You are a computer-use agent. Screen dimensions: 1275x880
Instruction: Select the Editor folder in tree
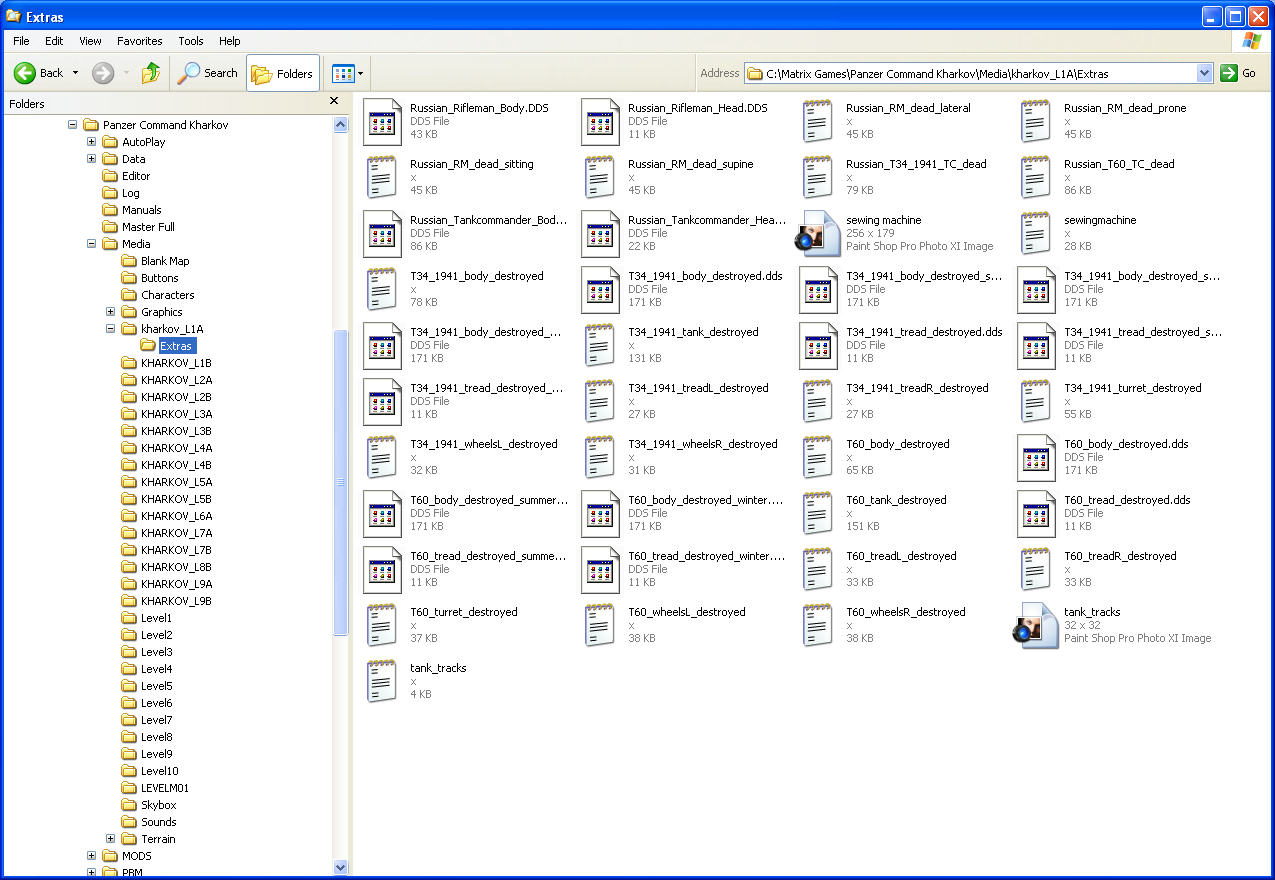[136, 176]
